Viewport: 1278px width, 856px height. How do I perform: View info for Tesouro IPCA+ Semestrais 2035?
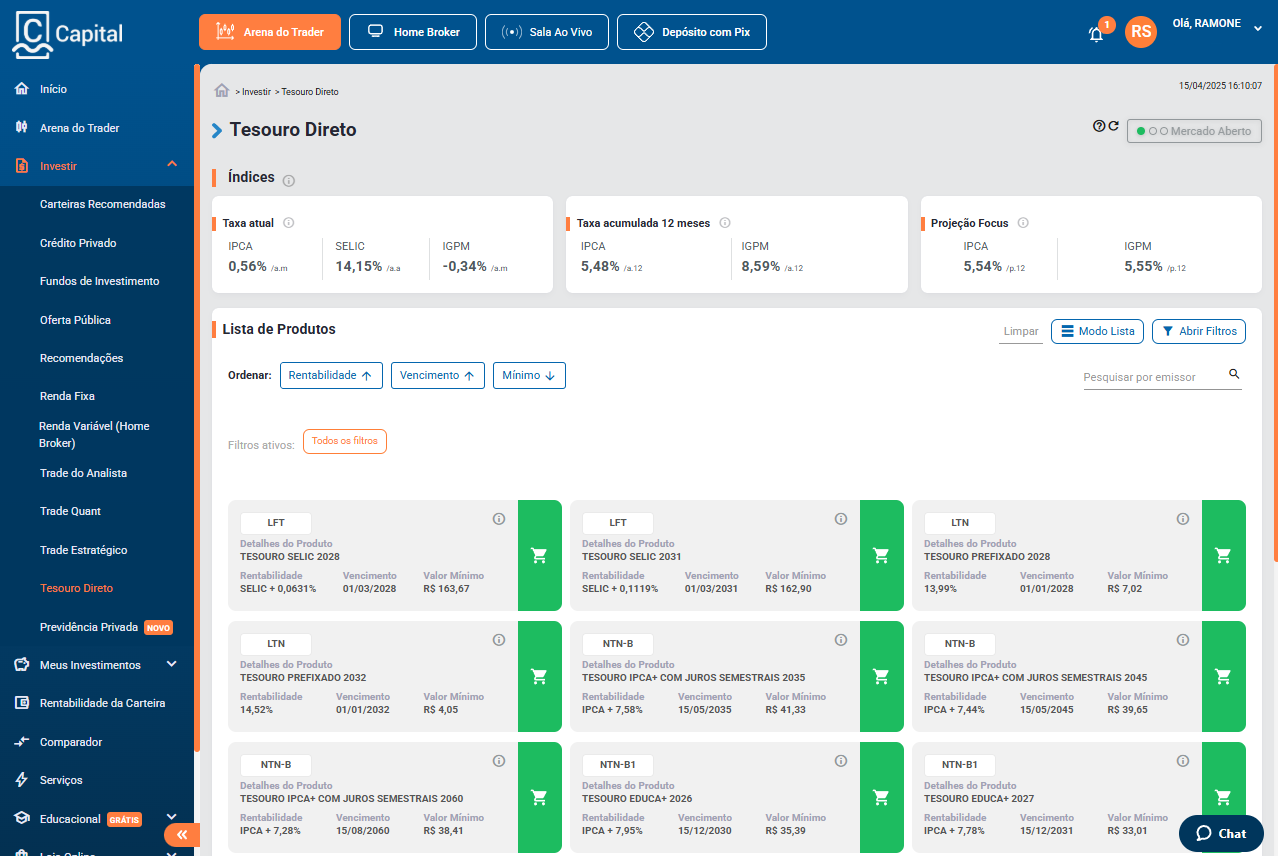pos(841,640)
